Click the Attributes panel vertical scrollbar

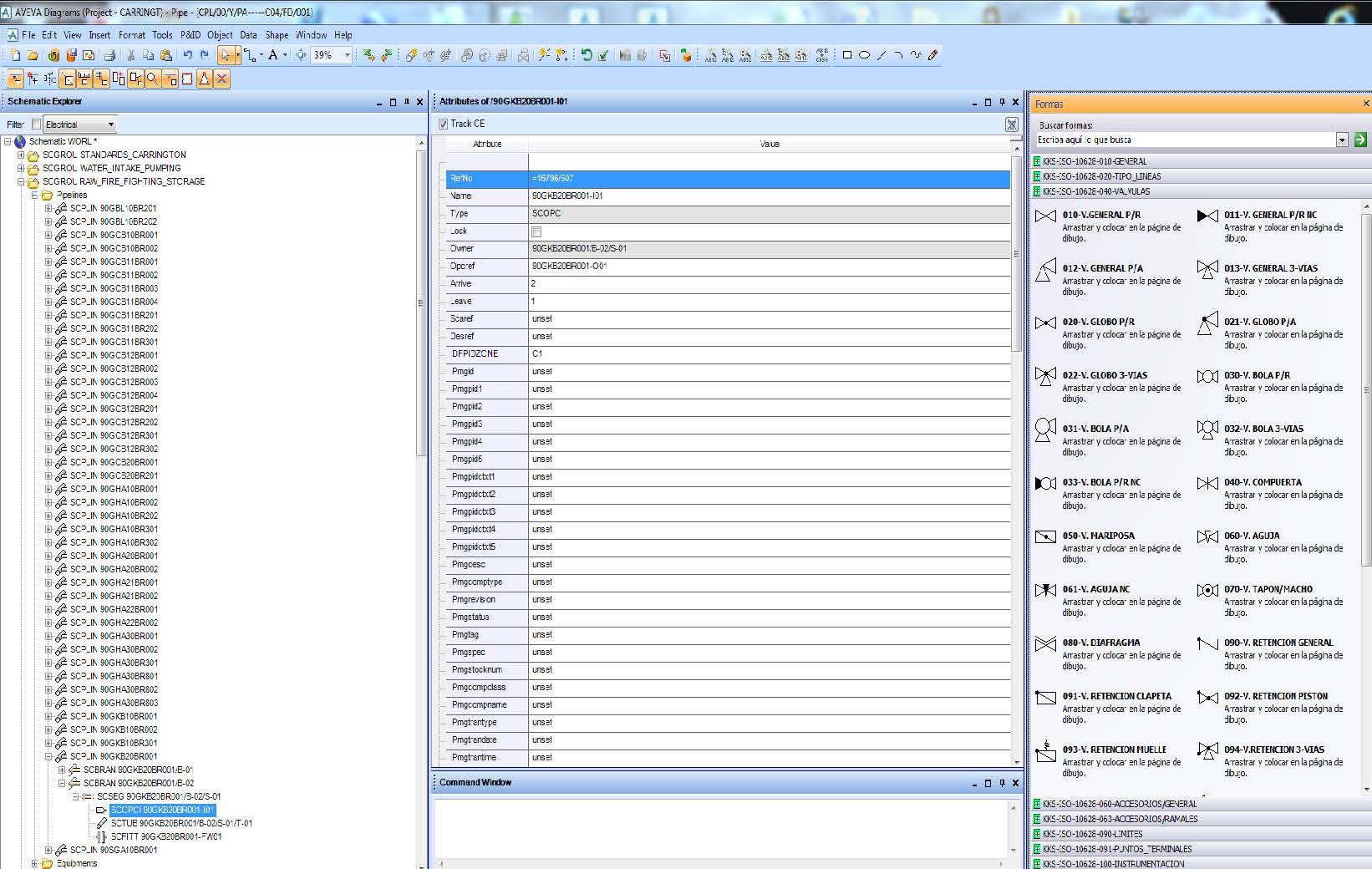pyautogui.click(x=1016, y=253)
